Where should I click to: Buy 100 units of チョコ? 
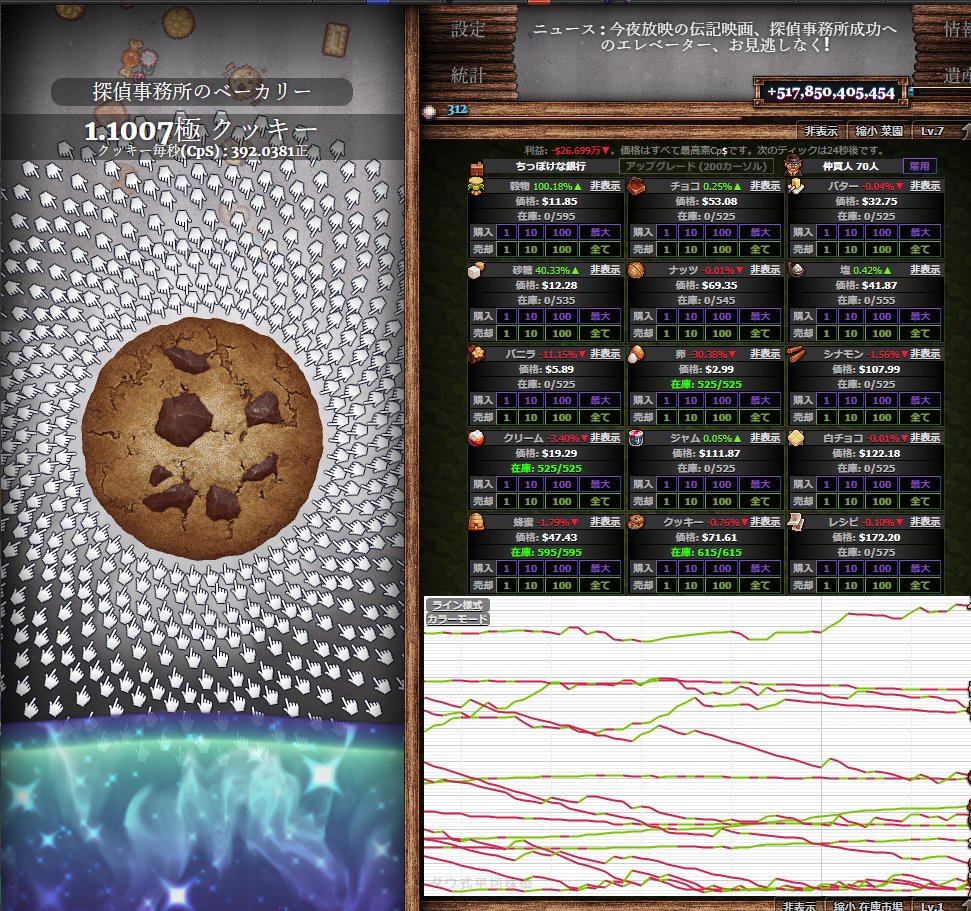(x=721, y=232)
